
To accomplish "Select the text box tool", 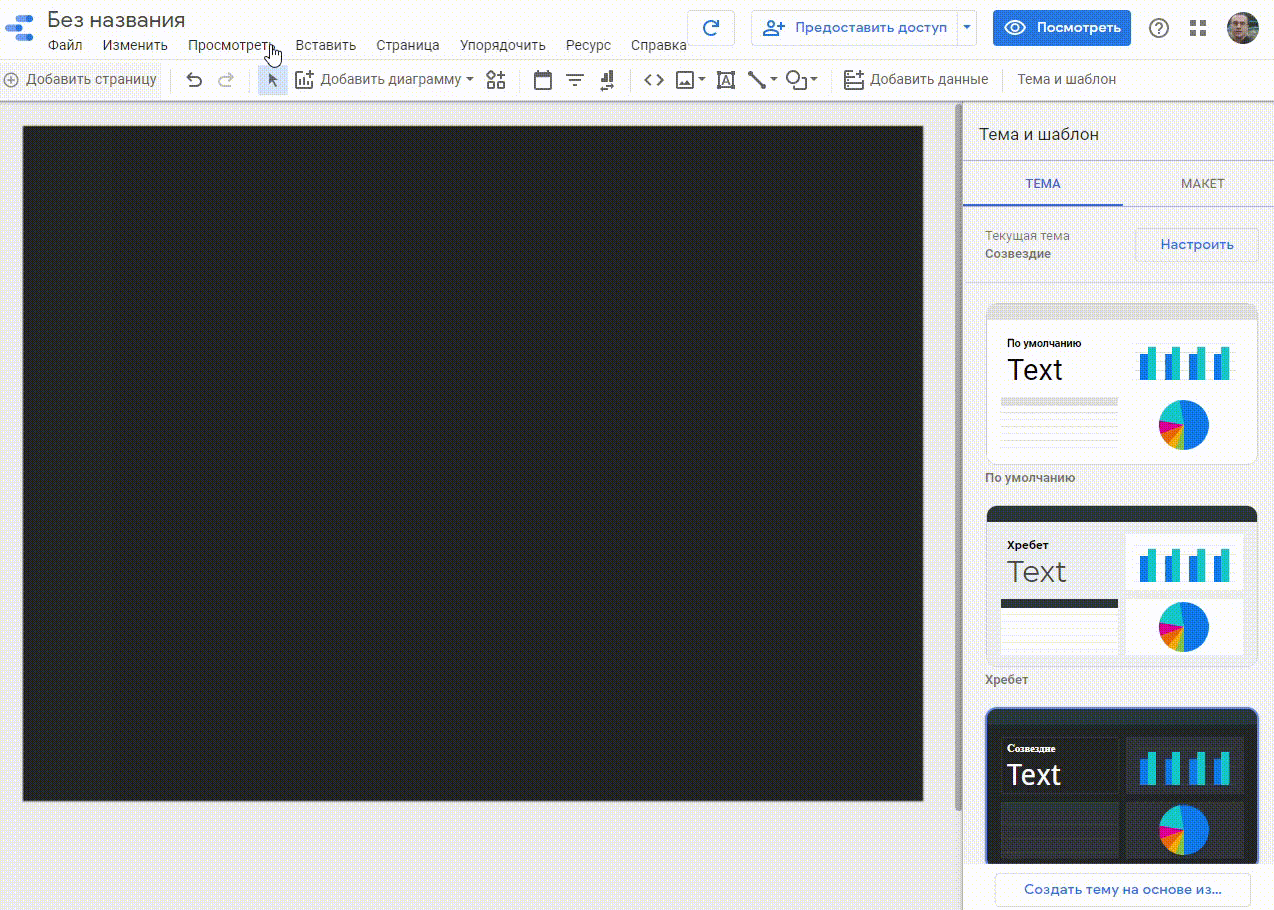I will pos(726,80).
